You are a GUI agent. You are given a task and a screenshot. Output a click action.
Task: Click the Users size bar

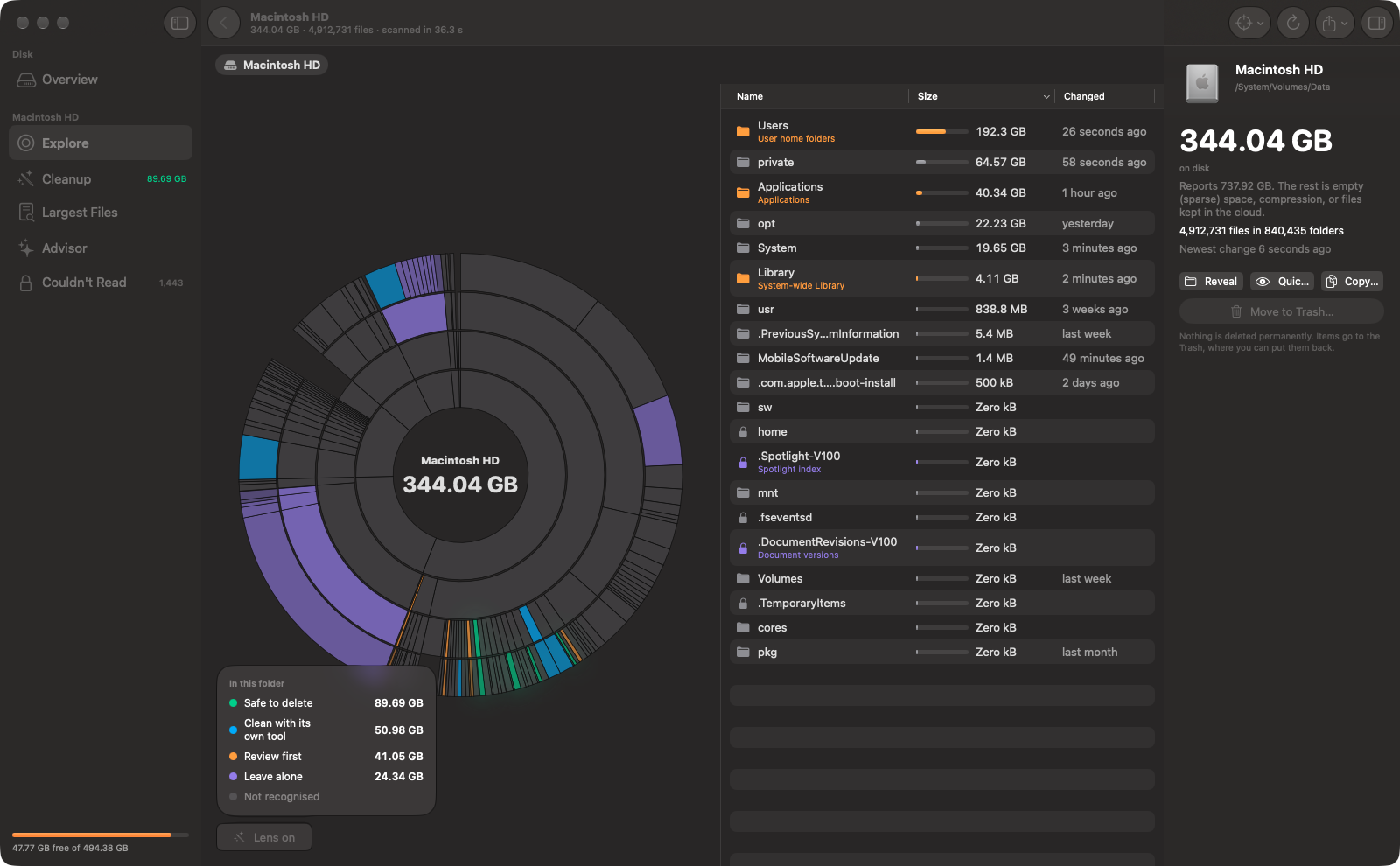942,131
